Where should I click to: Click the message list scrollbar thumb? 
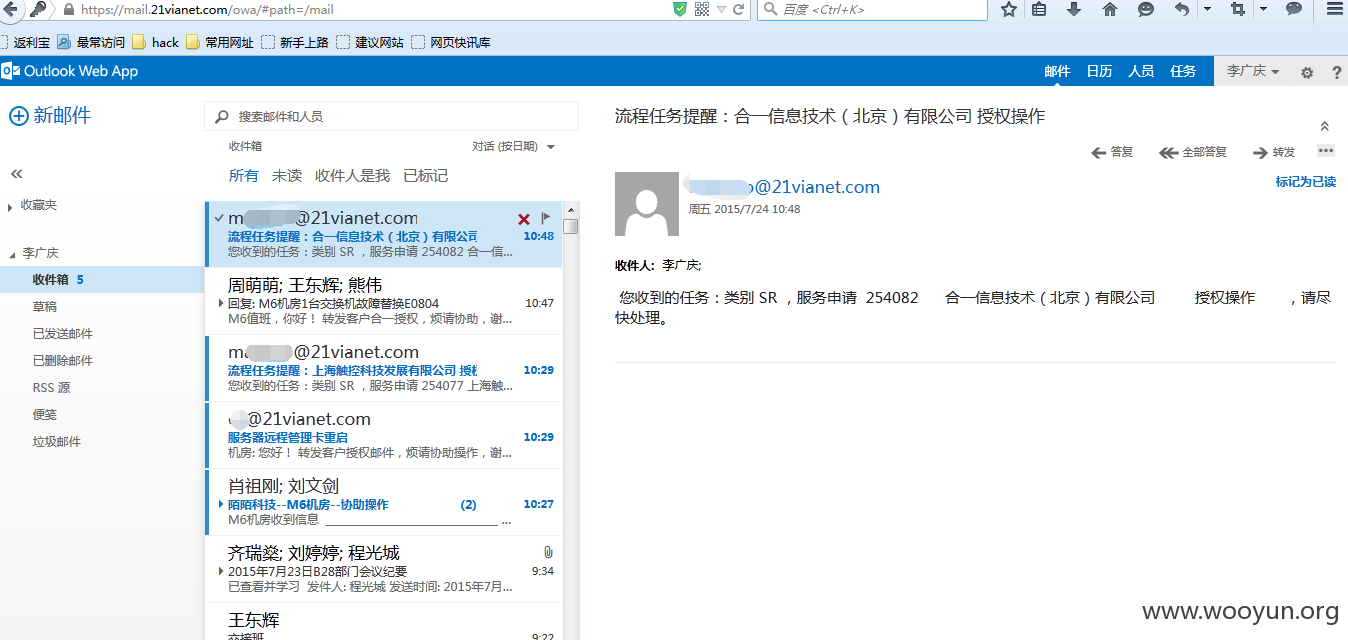coord(571,226)
